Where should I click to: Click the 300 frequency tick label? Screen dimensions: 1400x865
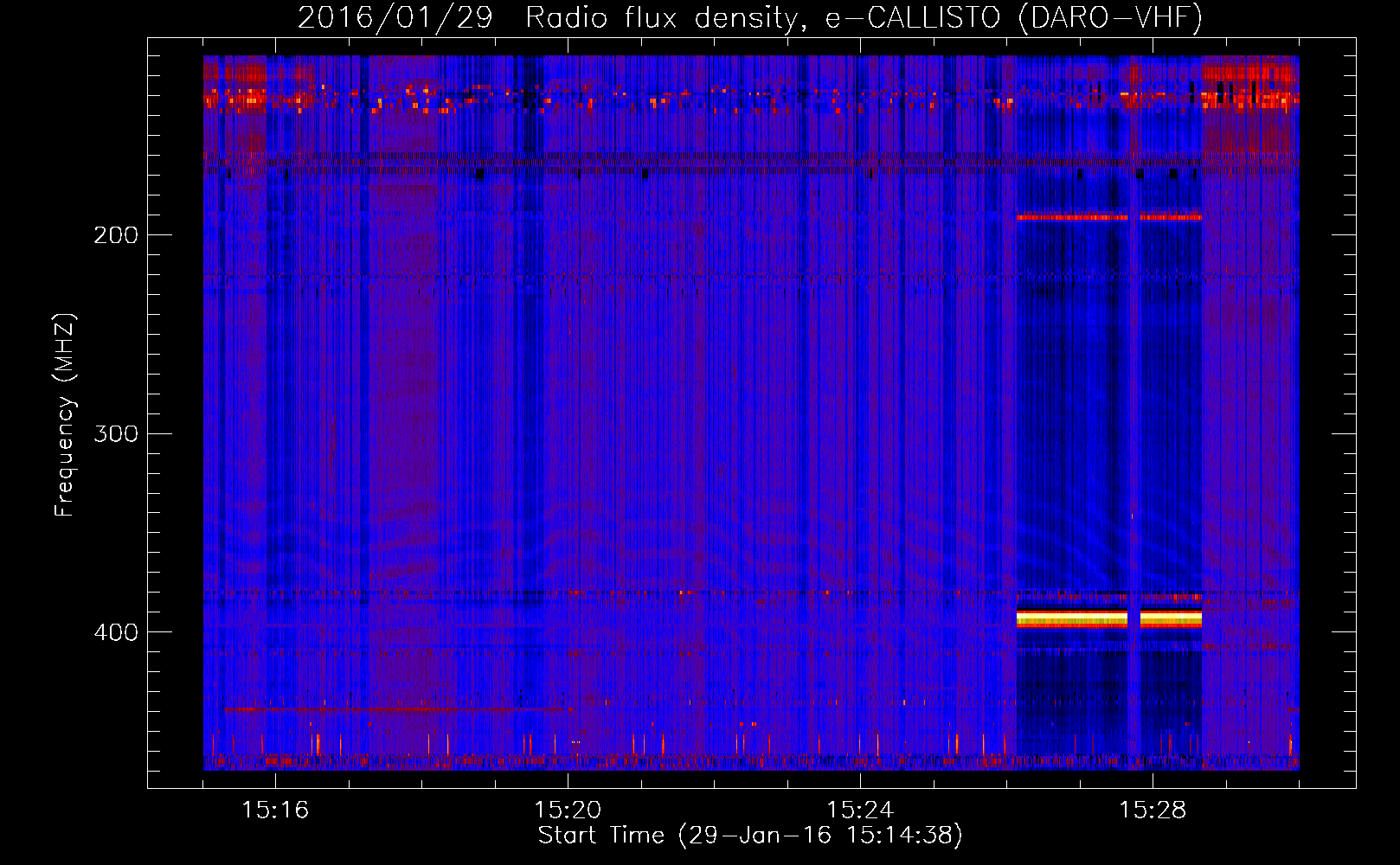click(x=116, y=433)
